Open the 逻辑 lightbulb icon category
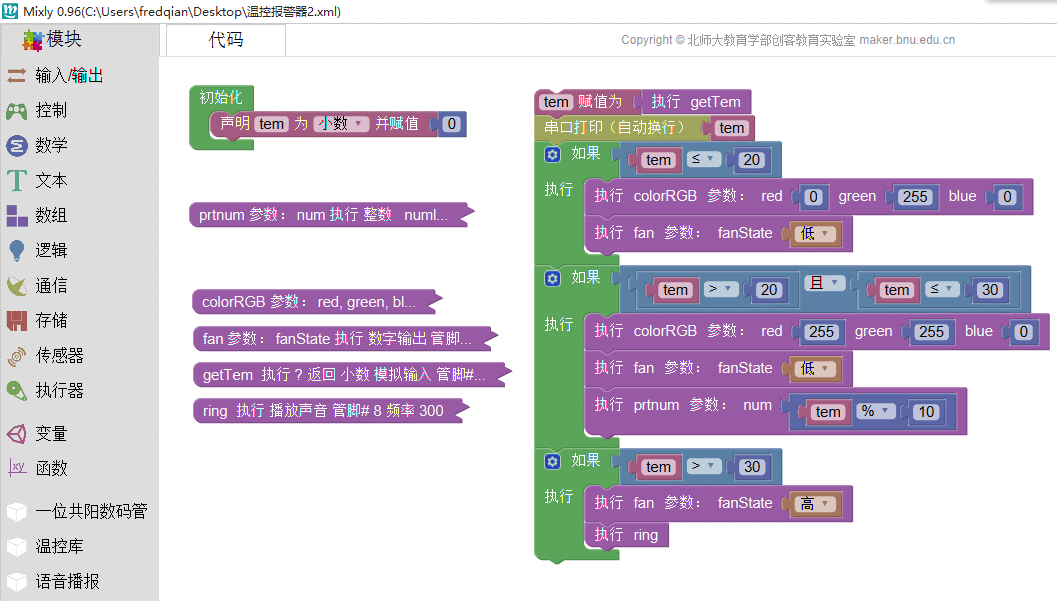The width and height of the screenshot is (1057, 601). (x=16, y=251)
